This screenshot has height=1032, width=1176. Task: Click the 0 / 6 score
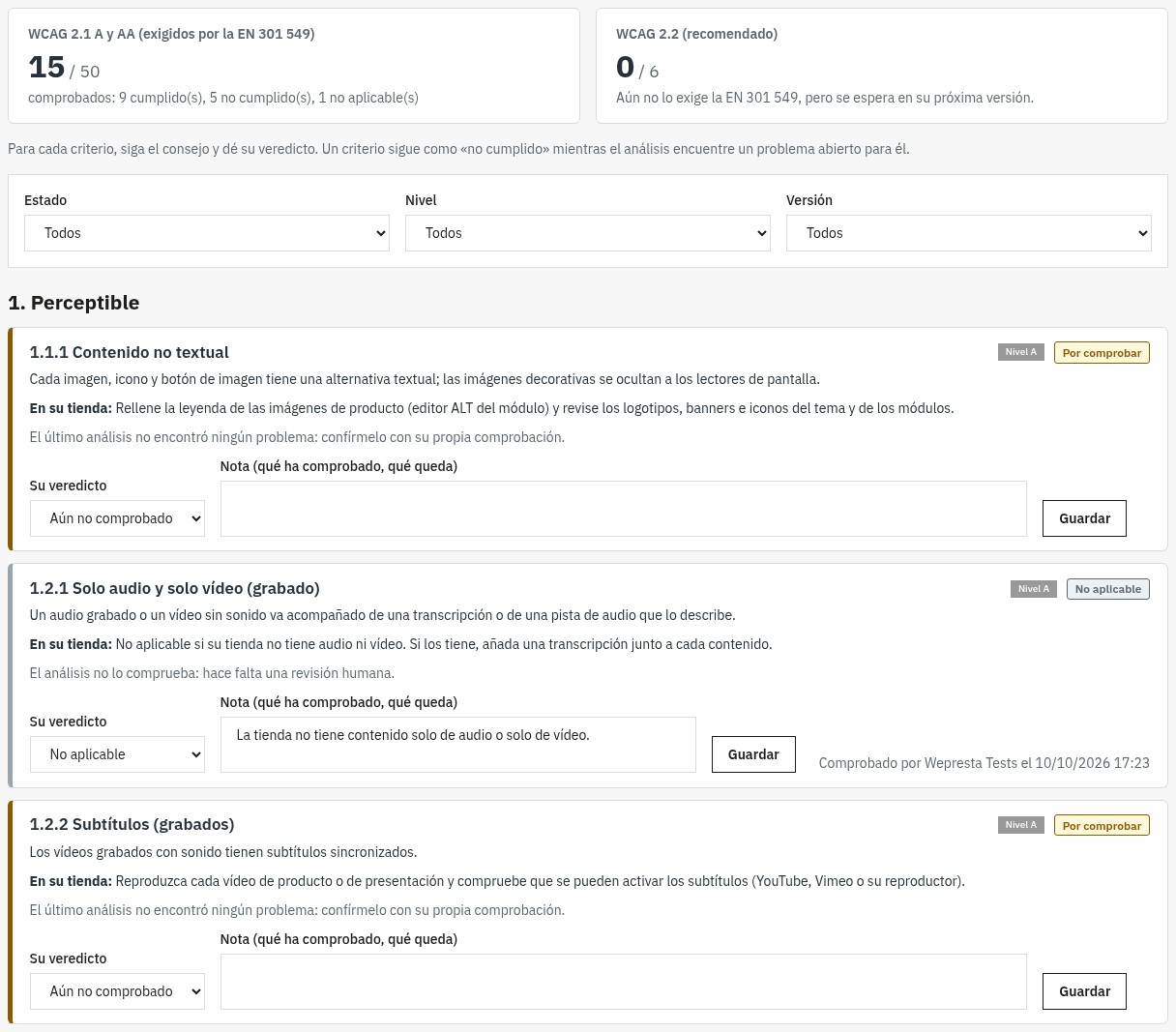tap(637, 68)
